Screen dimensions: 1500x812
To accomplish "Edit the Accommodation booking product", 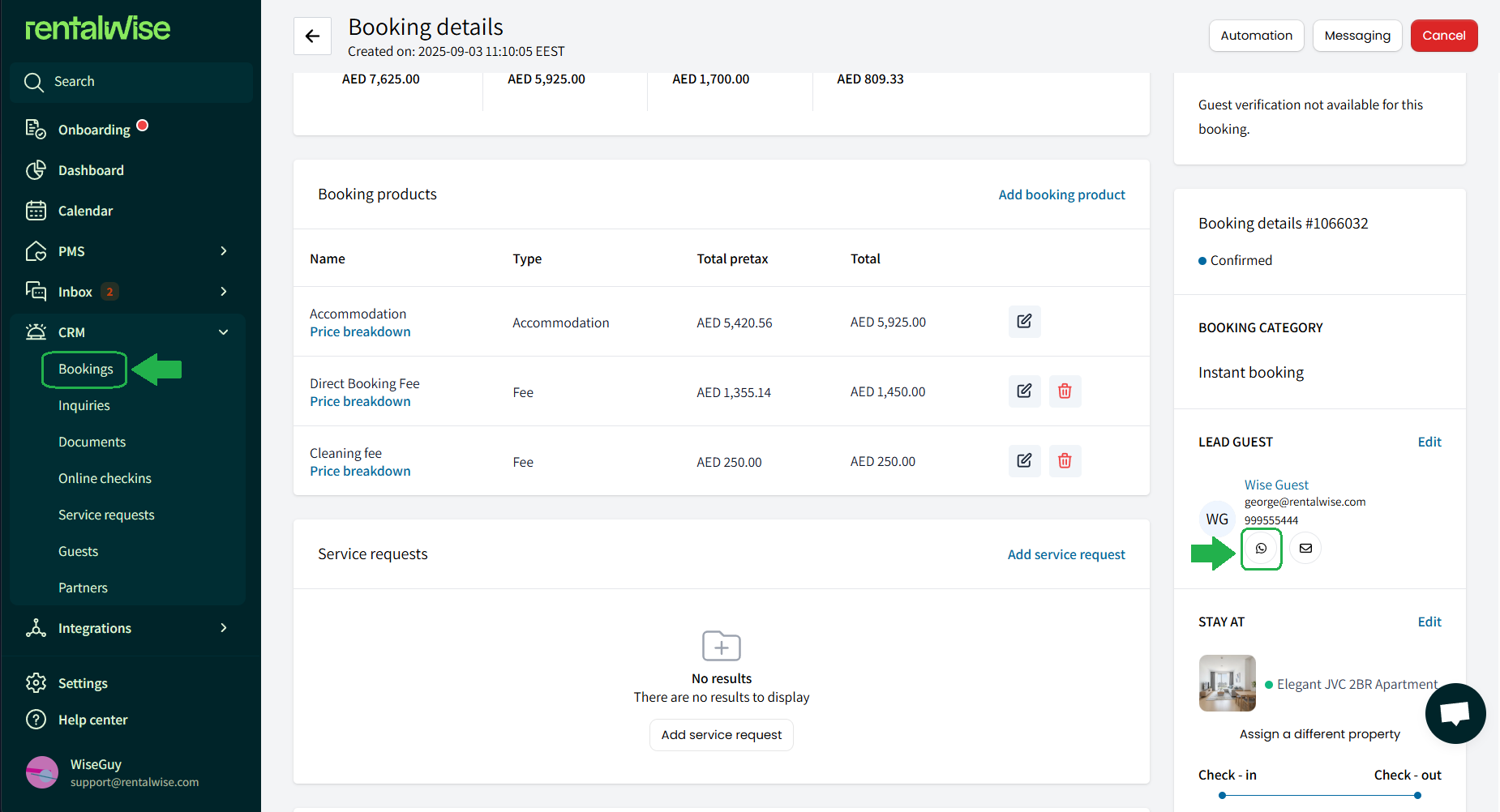I will click(1024, 322).
